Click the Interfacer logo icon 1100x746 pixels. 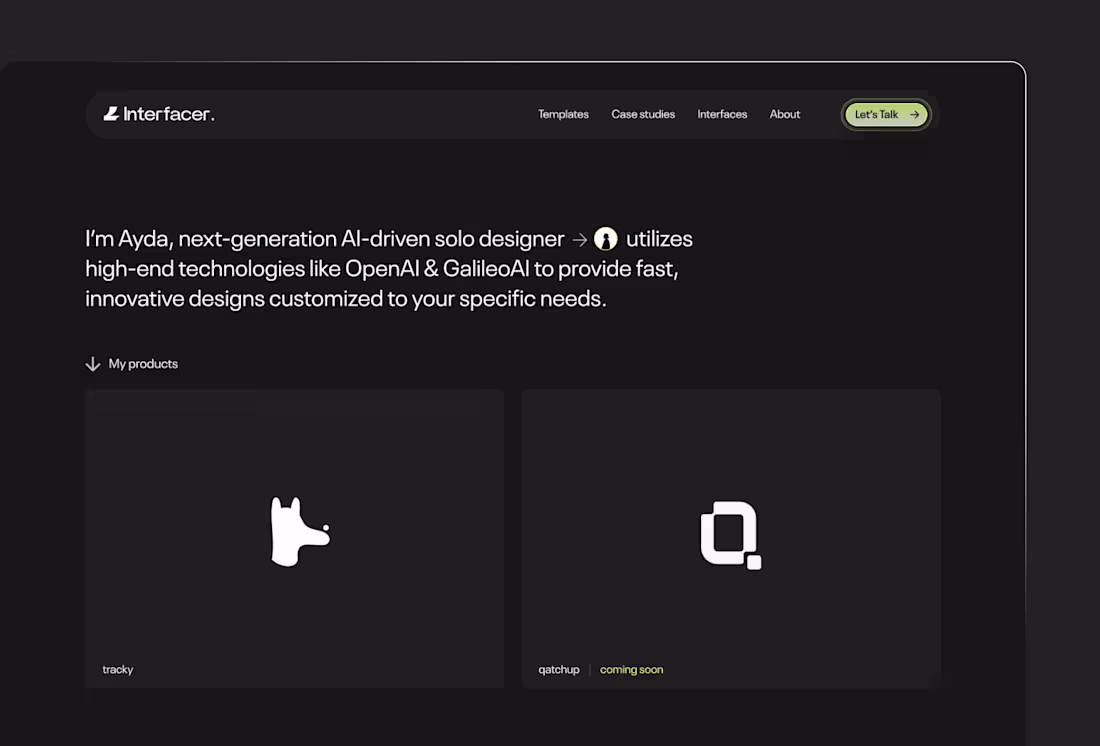coord(110,113)
